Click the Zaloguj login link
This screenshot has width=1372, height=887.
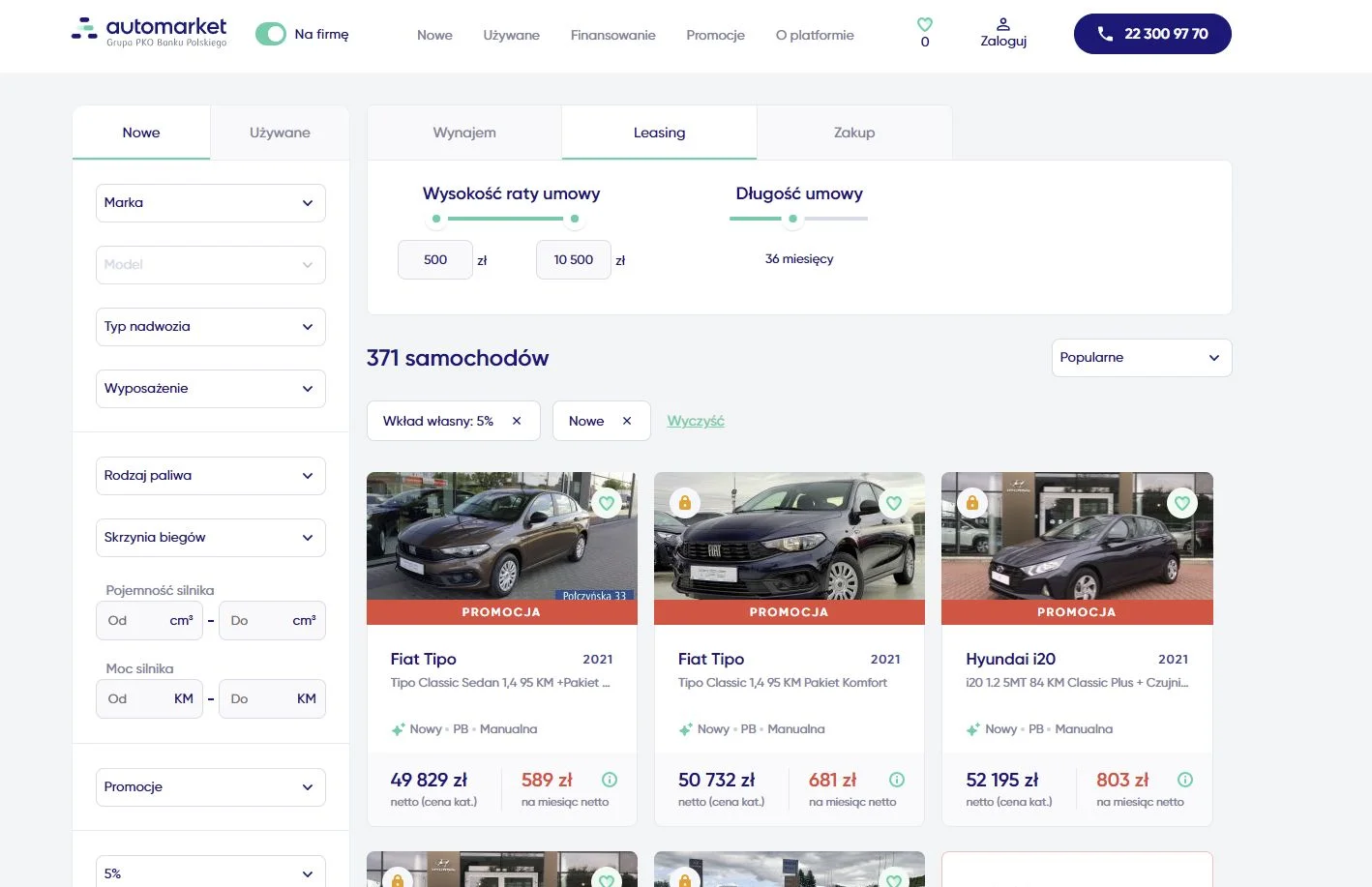click(1003, 42)
